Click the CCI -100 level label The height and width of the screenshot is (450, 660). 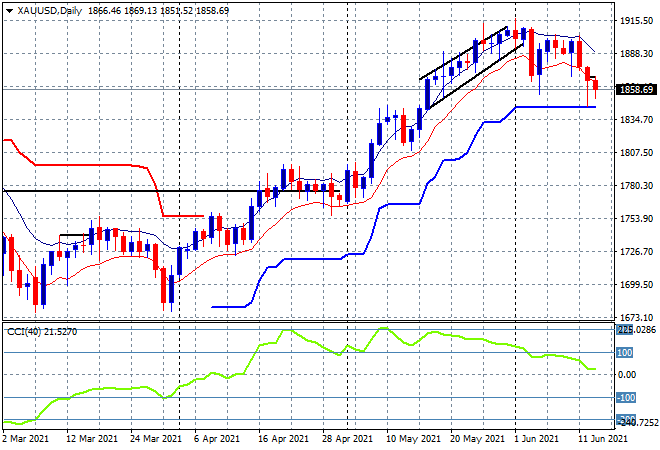pos(625,397)
